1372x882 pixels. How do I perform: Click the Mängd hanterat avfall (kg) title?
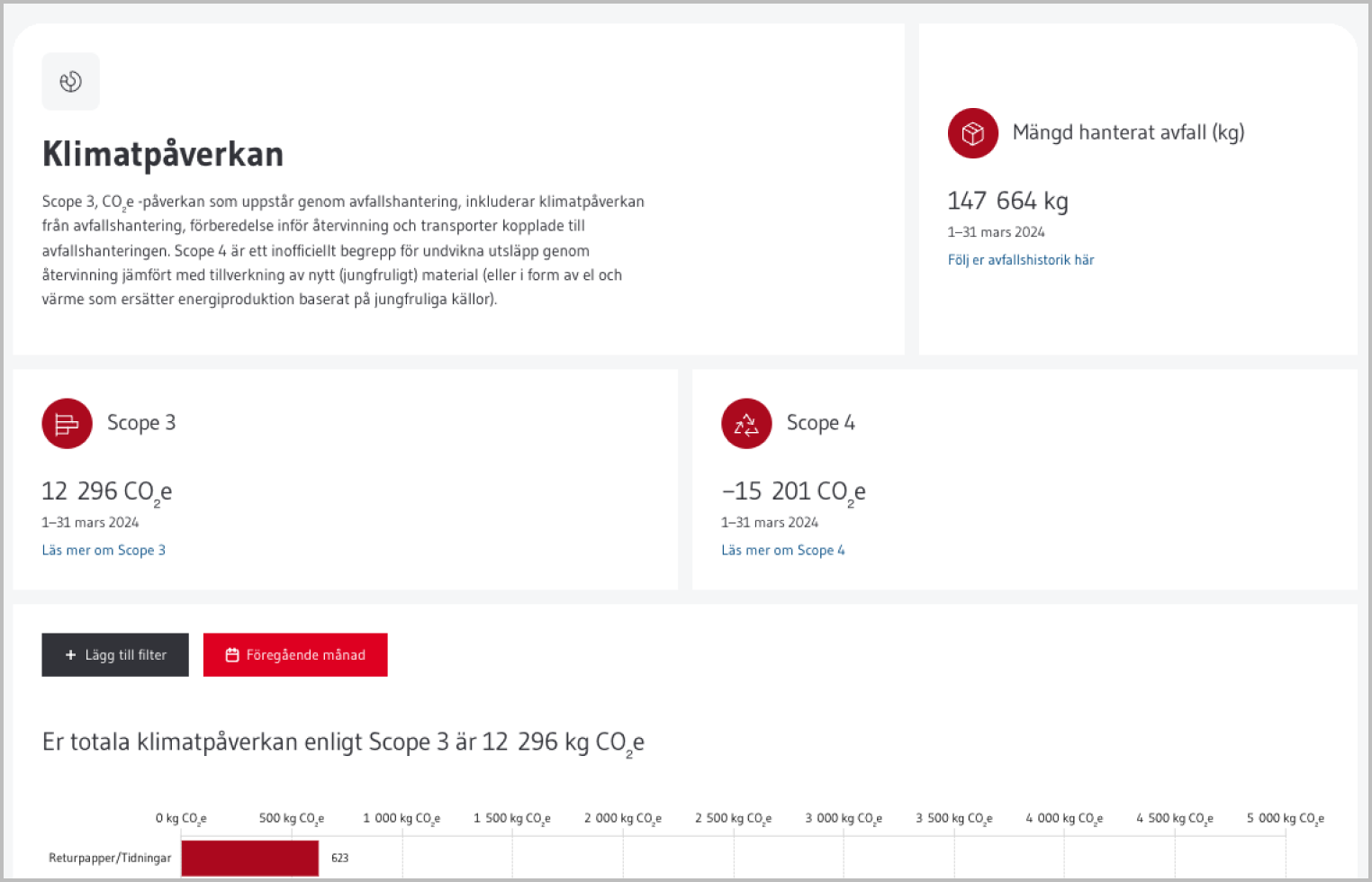point(1128,132)
